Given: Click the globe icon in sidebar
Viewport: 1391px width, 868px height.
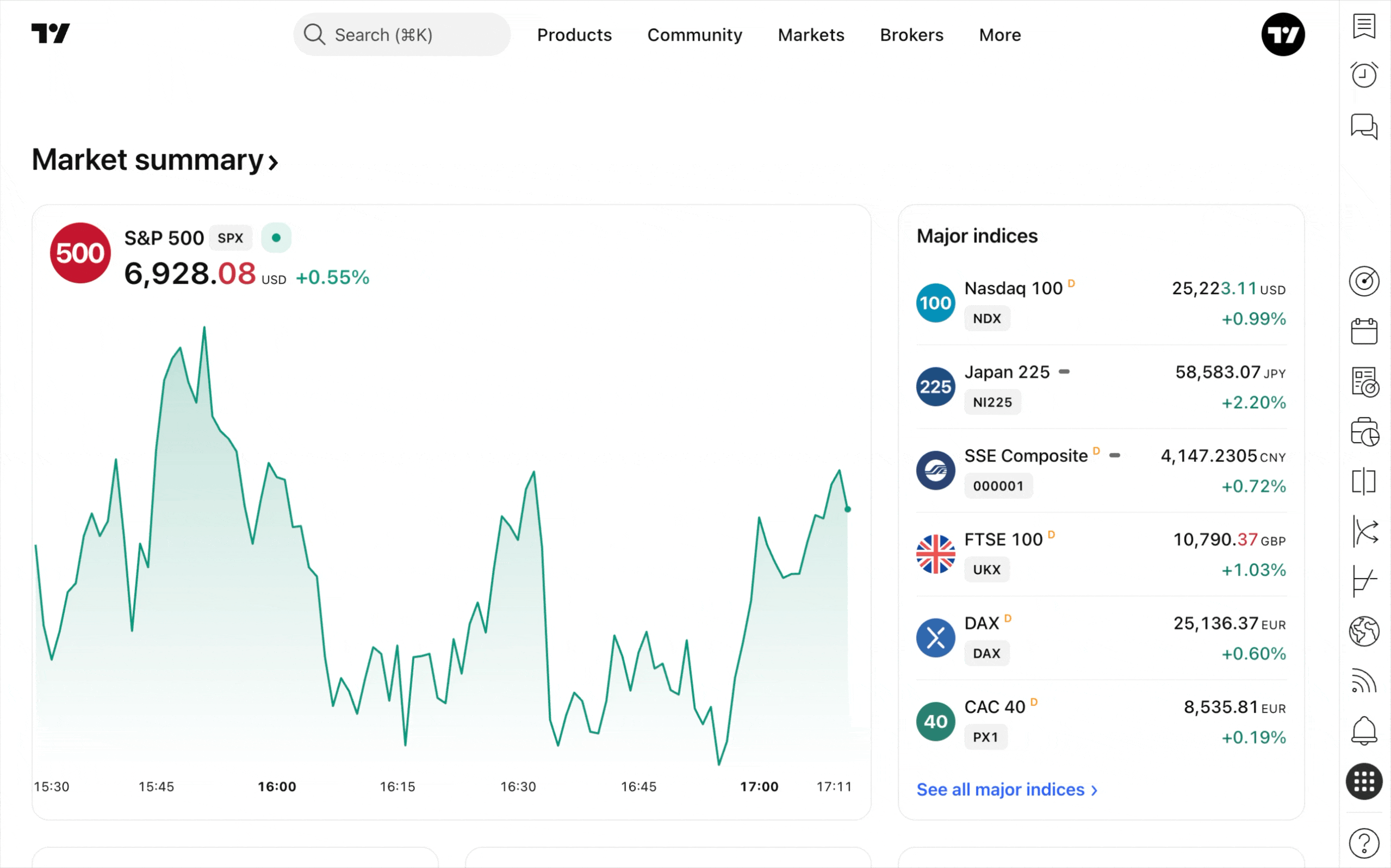Looking at the screenshot, I should (1363, 631).
